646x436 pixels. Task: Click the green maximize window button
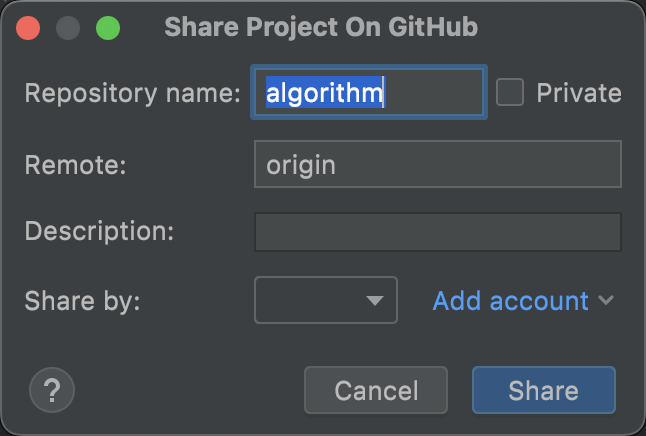pos(108,28)
